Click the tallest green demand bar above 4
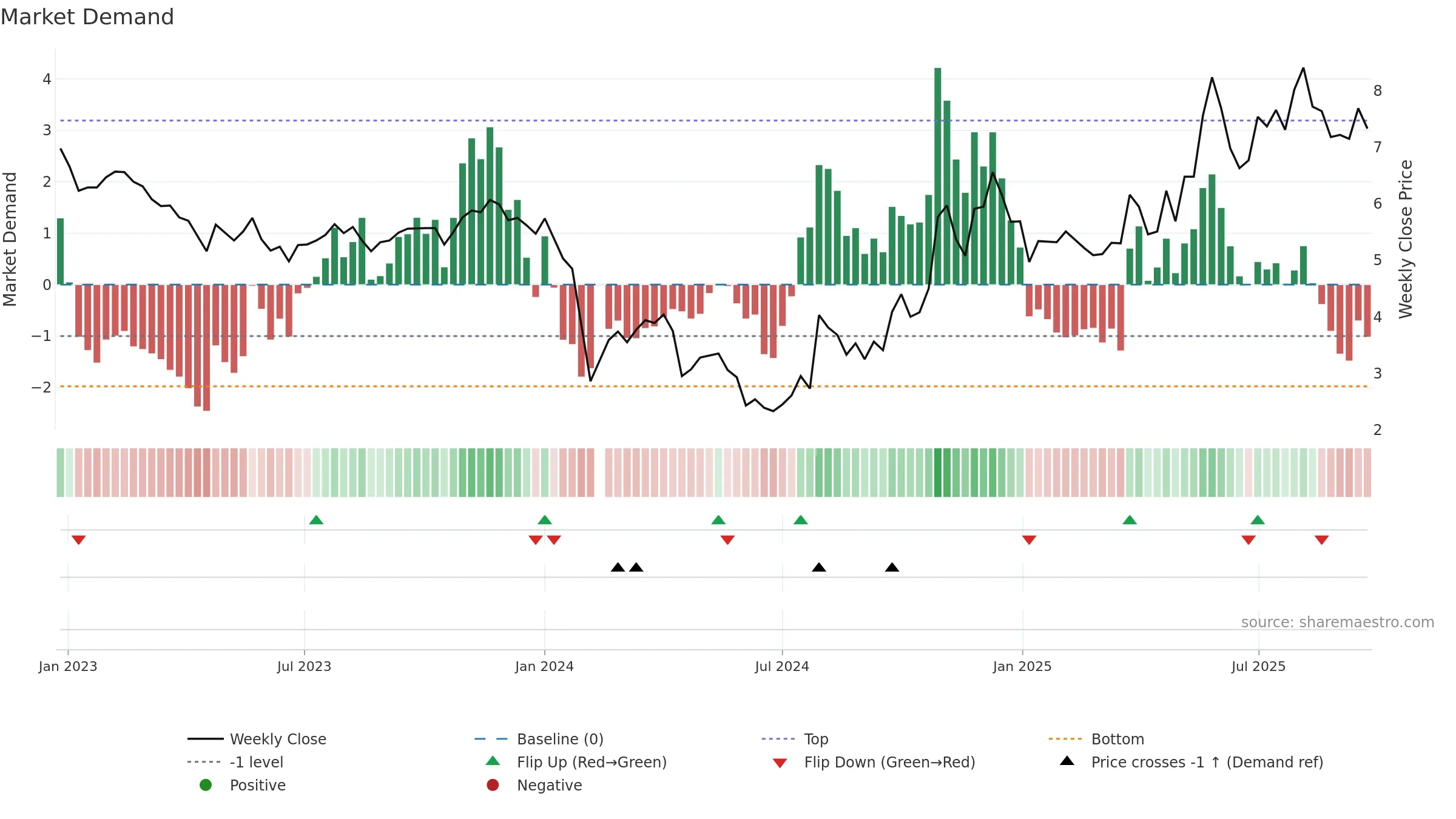 938,176
